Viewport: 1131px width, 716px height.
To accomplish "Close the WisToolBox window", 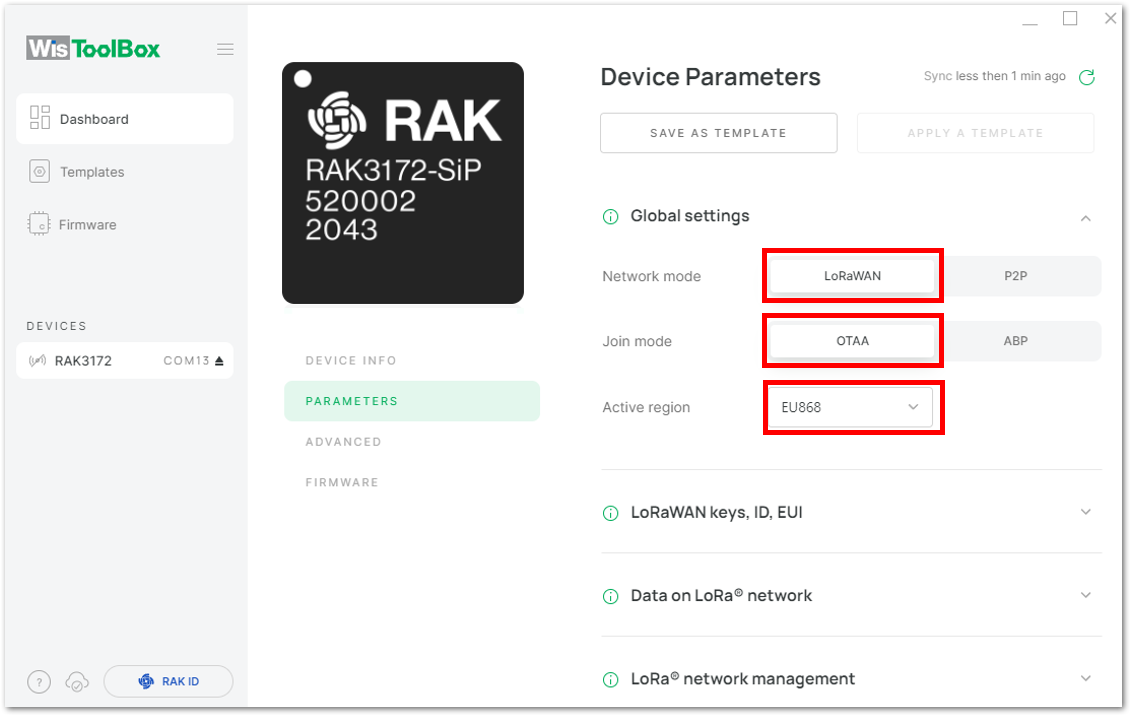I will 1110,19.
